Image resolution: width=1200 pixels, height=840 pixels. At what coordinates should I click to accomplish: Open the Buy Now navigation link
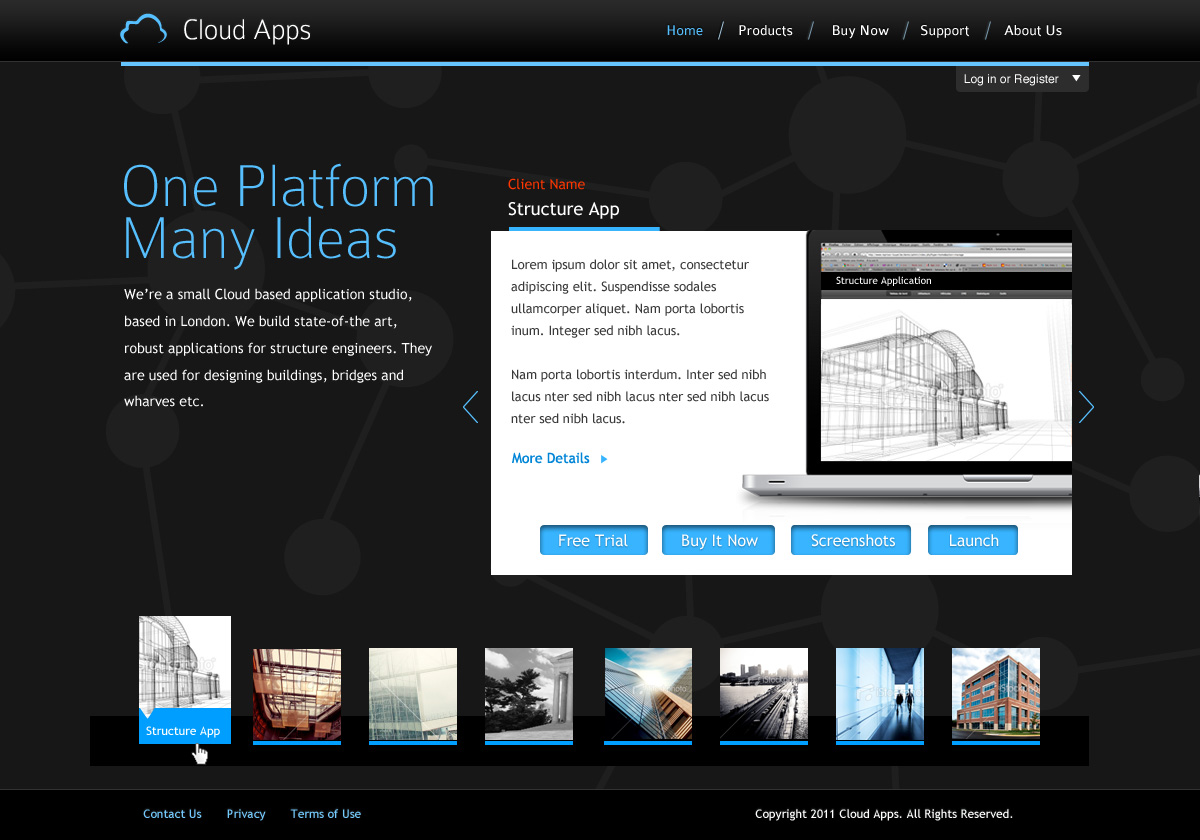point(860,31)
